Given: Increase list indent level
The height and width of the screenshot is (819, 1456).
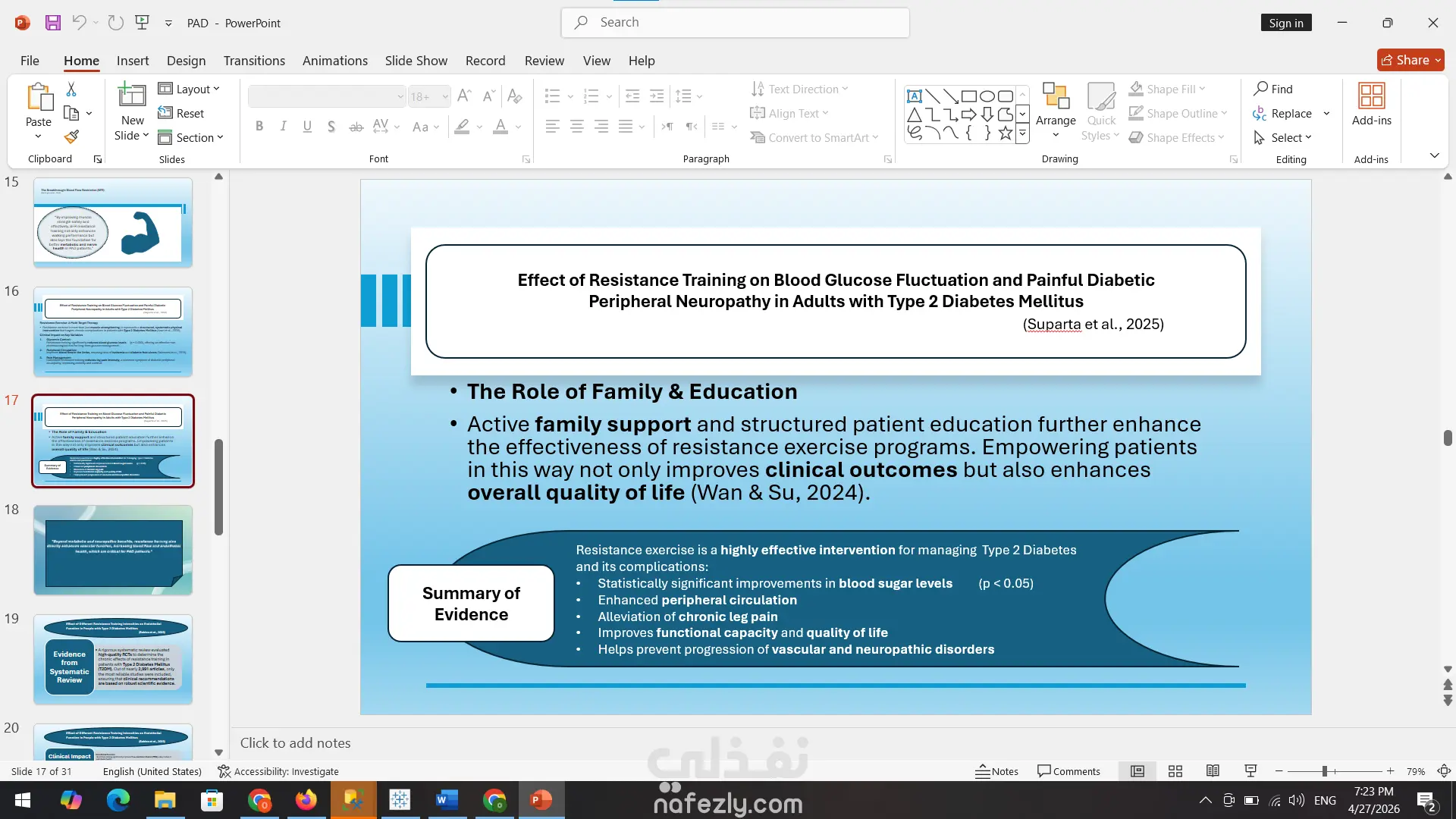Looking at the screenshot, I should [x=657, y=96].
